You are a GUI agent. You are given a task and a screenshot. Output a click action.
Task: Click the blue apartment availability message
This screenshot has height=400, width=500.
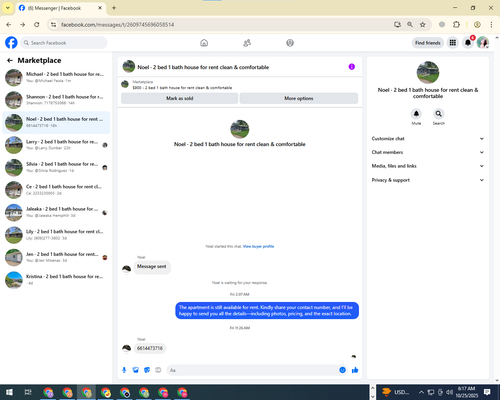coord(267,311)
